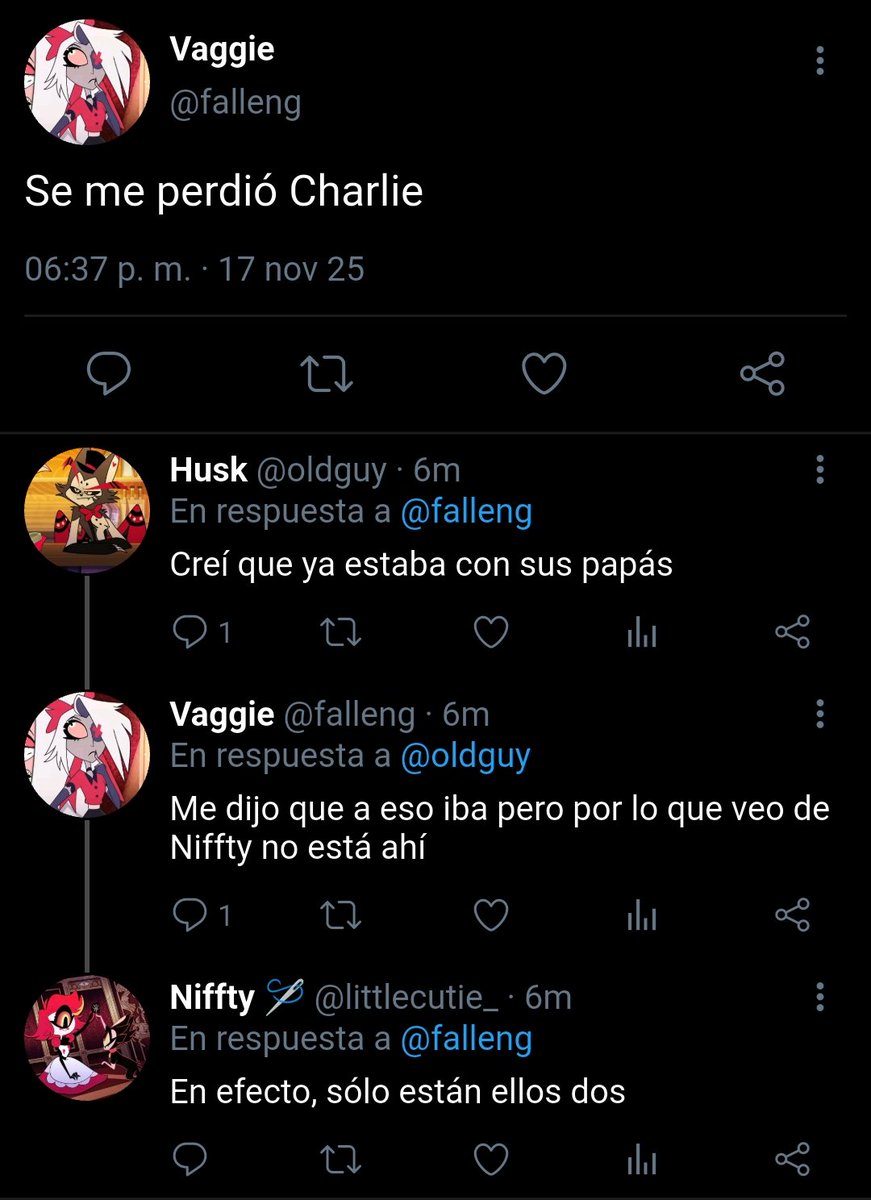This screenshot has height=1200, width=871.
Task: Retweet the main "Se me perdió Charlie" tweet
Action: point(328,374)
